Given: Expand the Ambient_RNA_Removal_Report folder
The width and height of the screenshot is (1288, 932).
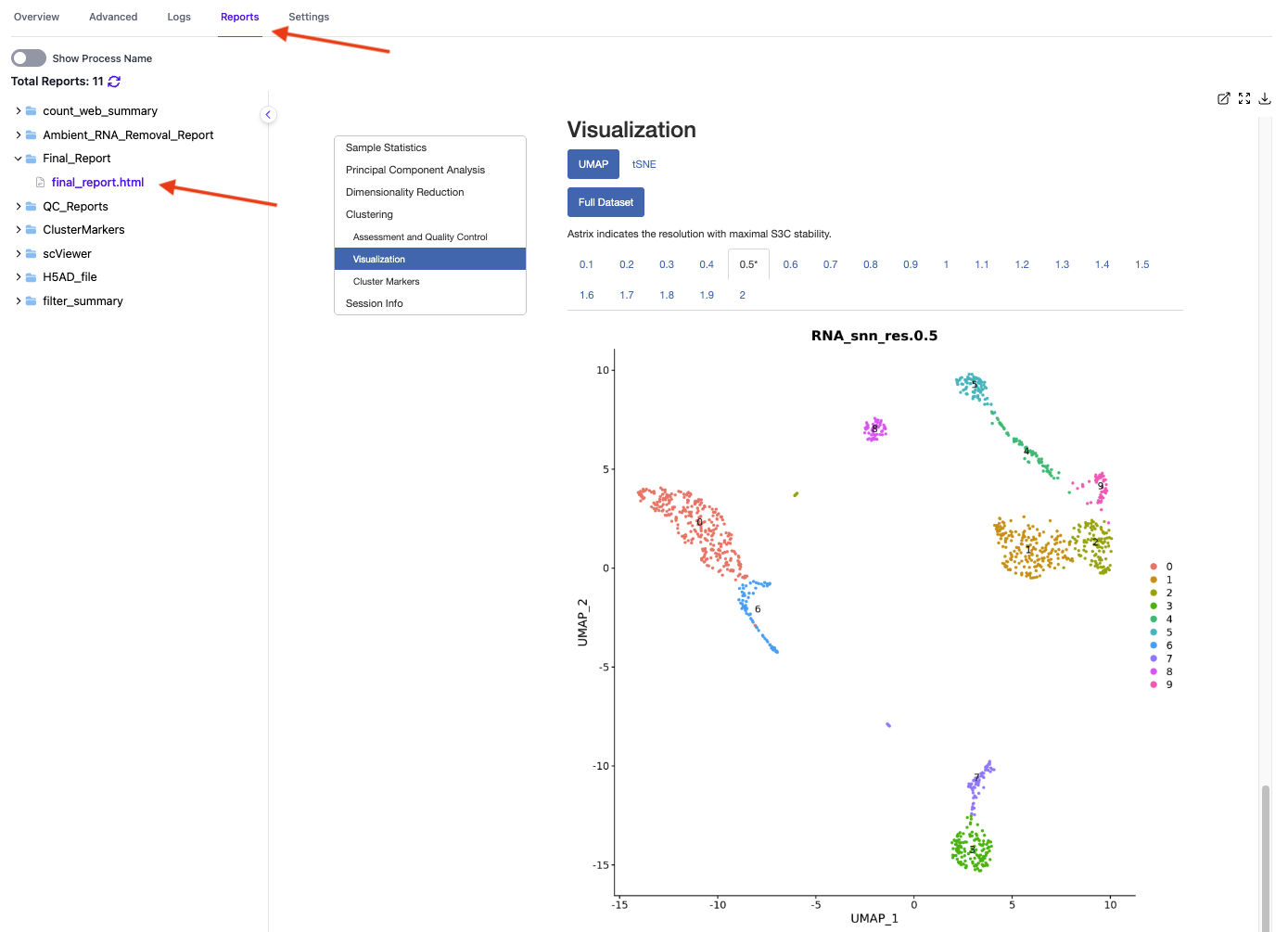Looking at the screenshot, I should (18, 135).
